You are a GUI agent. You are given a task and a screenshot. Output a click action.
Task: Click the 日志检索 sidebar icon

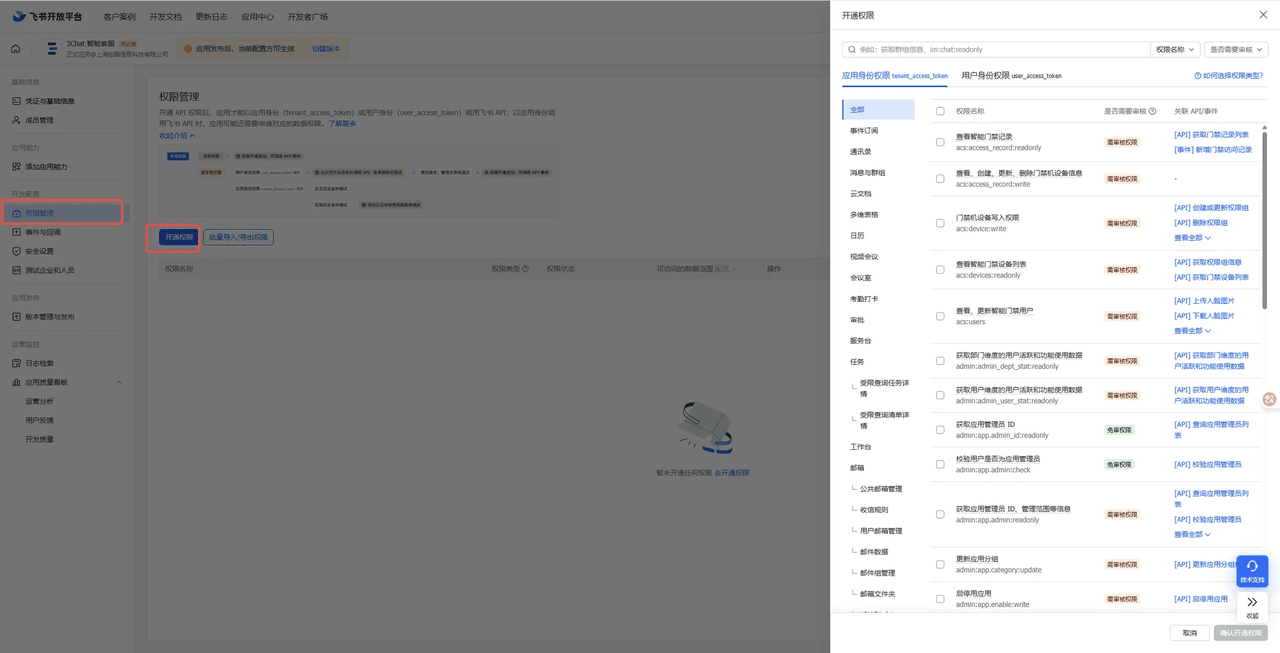[x=16, y=363]
